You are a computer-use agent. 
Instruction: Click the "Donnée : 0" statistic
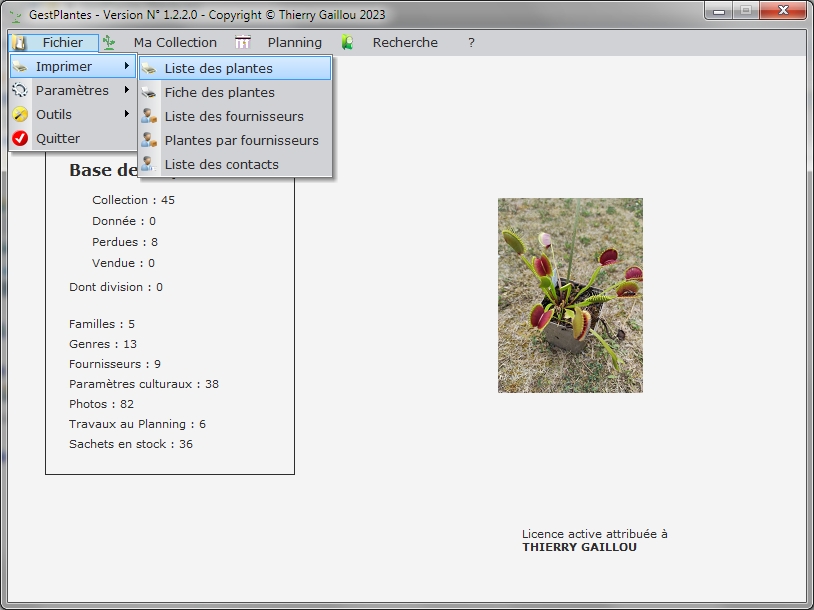coord(124,221)
